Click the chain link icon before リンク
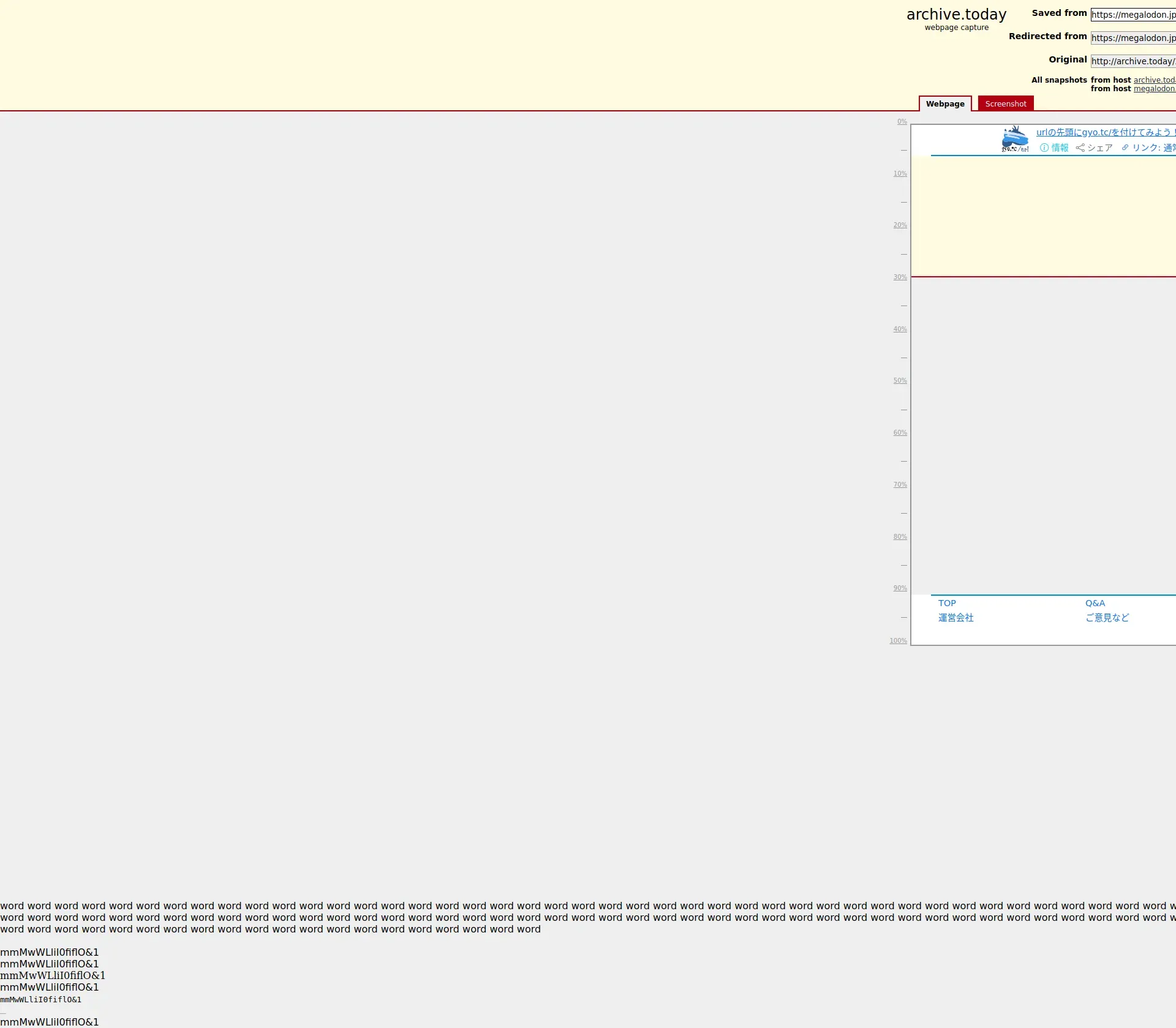Viewport: 1176px width, 1028px height. 1125,148
